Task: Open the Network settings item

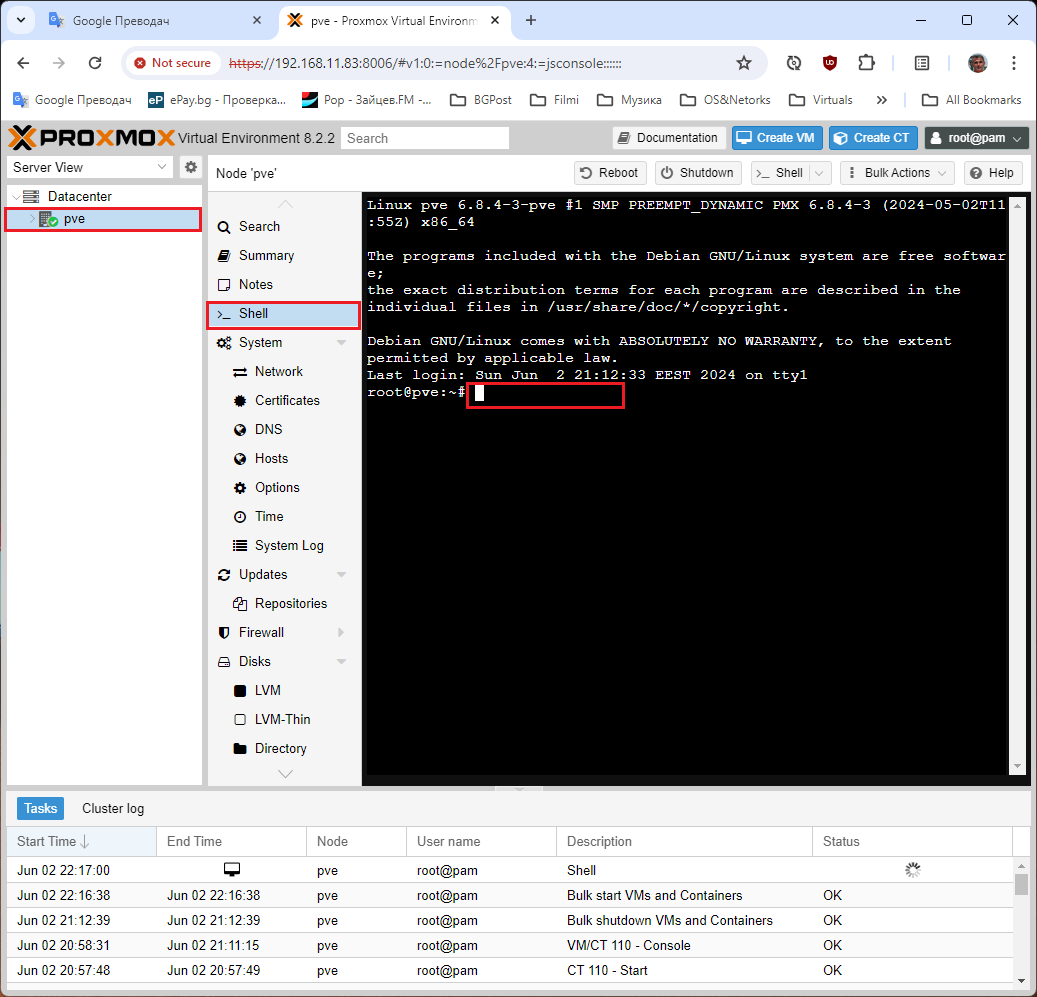Action: click(x=284, y=372)
